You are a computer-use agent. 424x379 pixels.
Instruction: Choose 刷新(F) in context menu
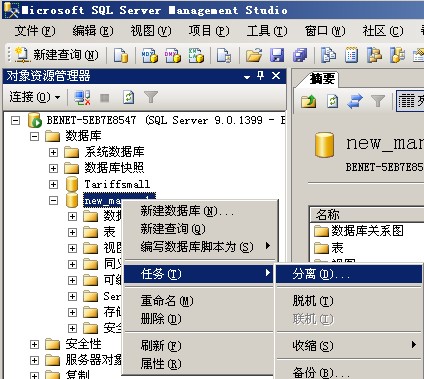199,346
